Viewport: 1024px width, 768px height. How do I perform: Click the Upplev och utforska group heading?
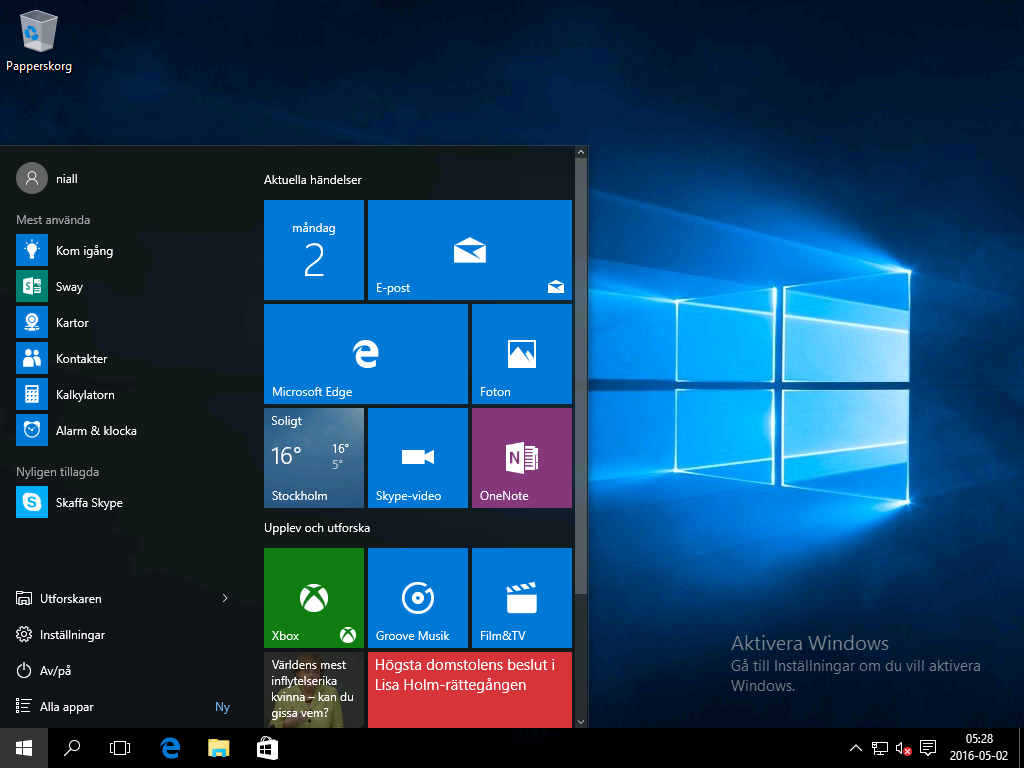[x=317, y=528]
